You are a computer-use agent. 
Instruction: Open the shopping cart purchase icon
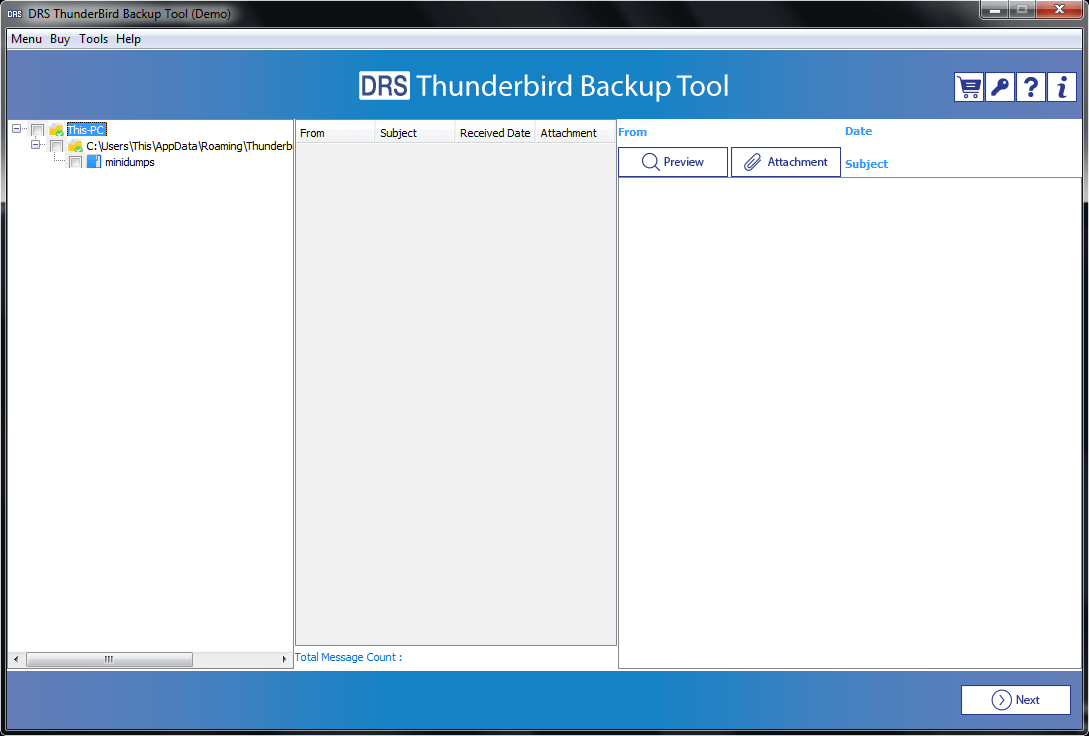tap(967, 87)
